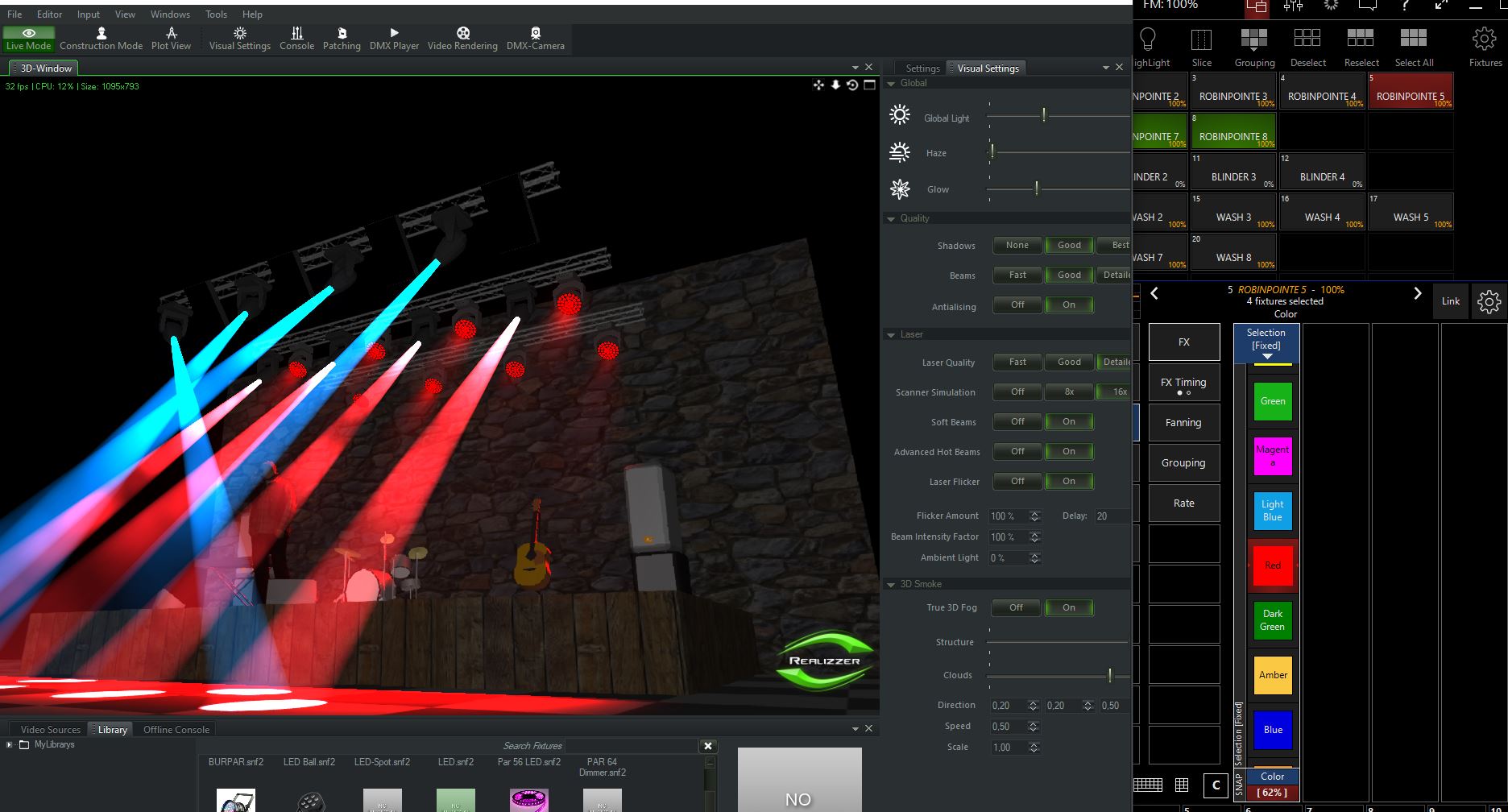
Task: Disable Soft Beams with Off button
Action: pyautogui.click(x=1017, y=422)
